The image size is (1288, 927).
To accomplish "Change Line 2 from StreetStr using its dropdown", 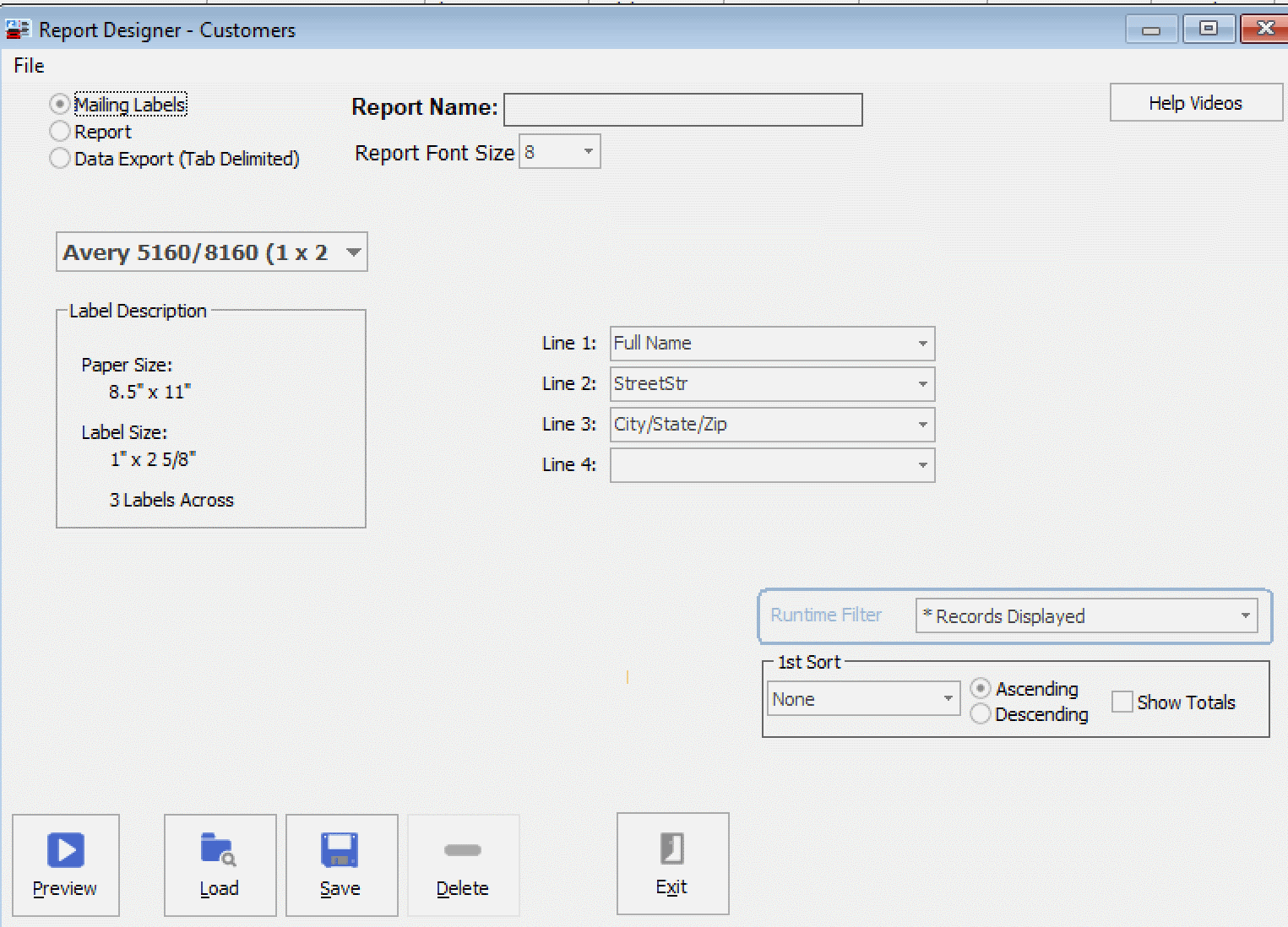I will click(921, 384).
